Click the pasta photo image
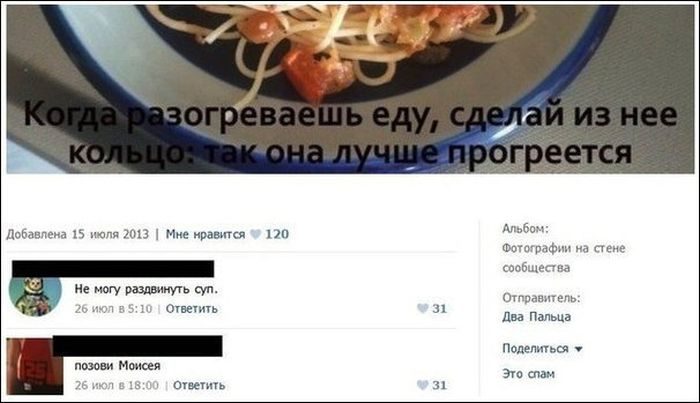Image resolution: width=700 pixels, height=403 pixels. [x=350, y=89]
